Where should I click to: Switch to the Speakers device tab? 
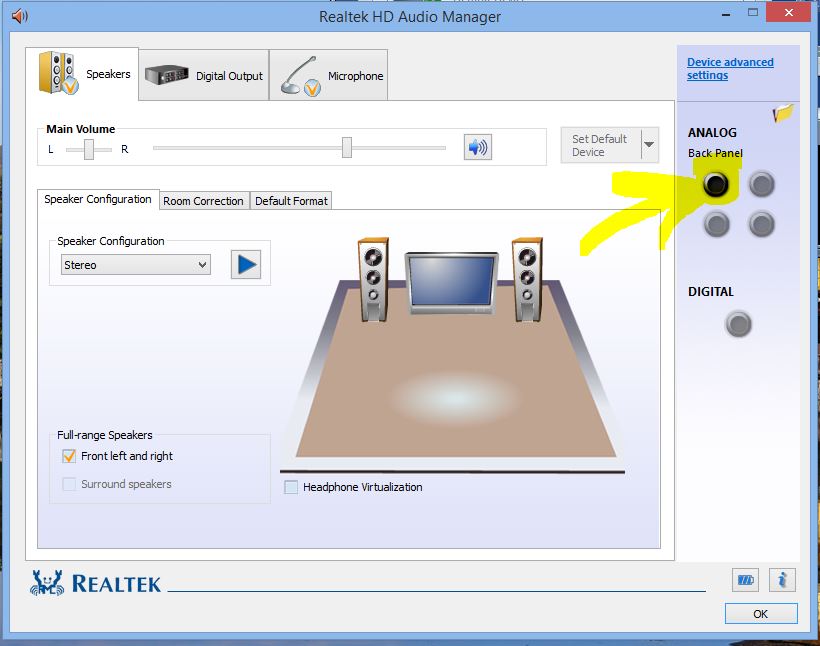coord(82,74)
